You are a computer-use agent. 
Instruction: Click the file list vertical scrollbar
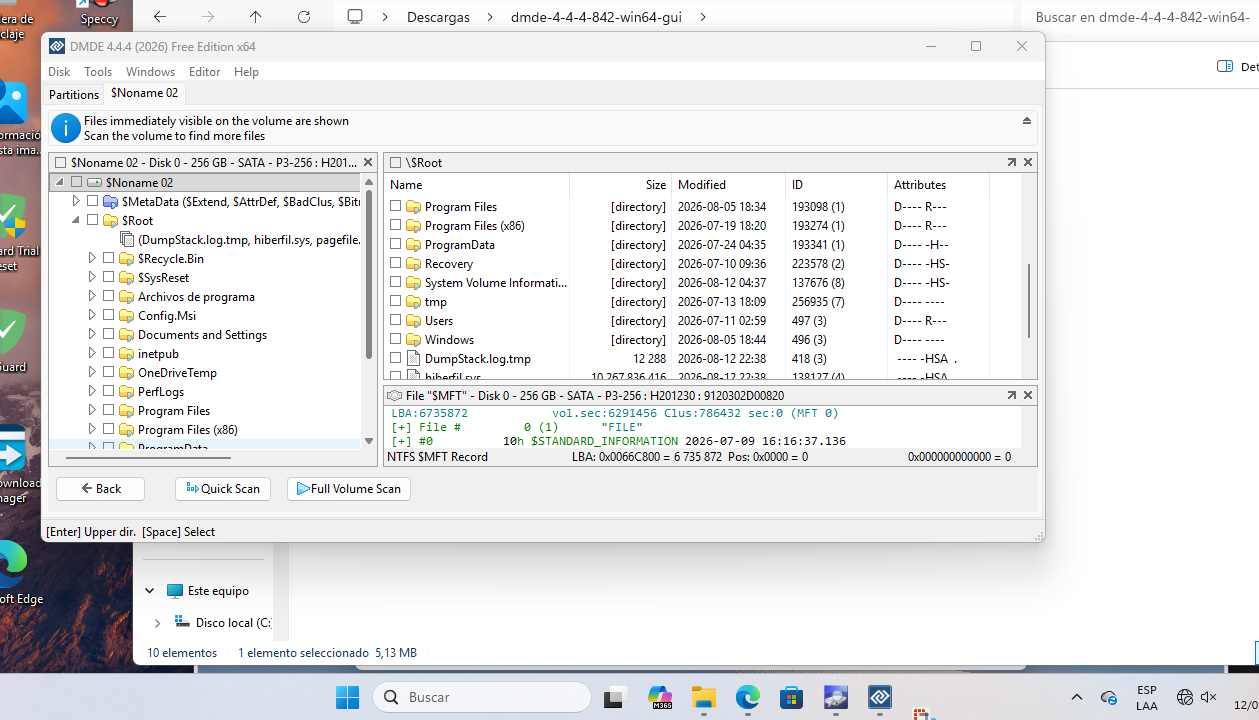coord(1029,301)
